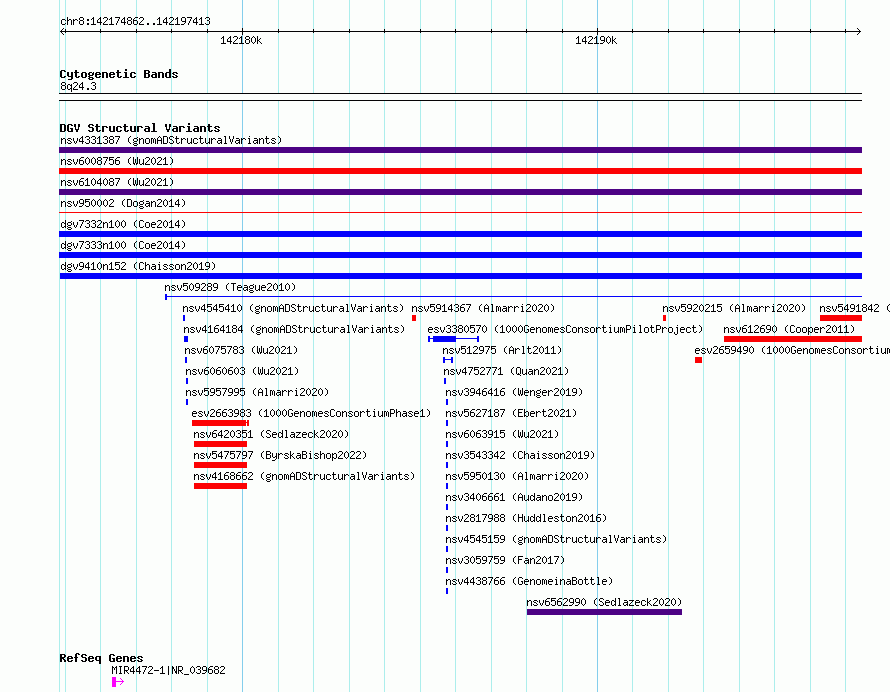
Task: Open nsv6420351 (Sedlazeck2020) label
Action: pos(271,434)
